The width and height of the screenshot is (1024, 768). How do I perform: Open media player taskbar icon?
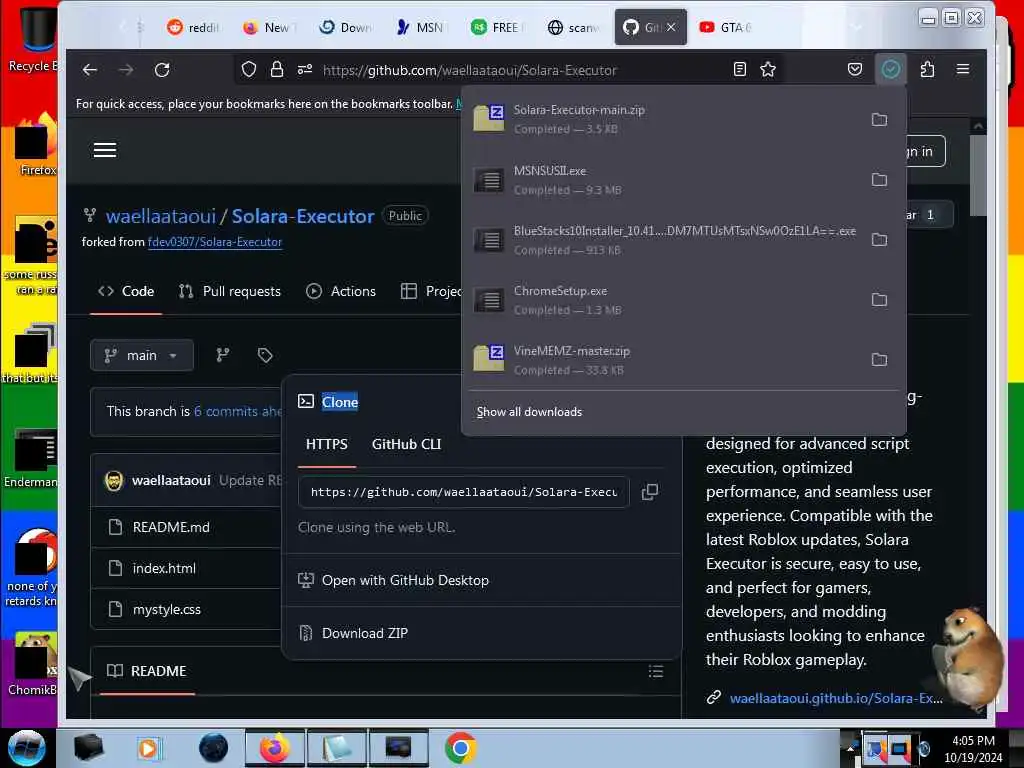149,748
